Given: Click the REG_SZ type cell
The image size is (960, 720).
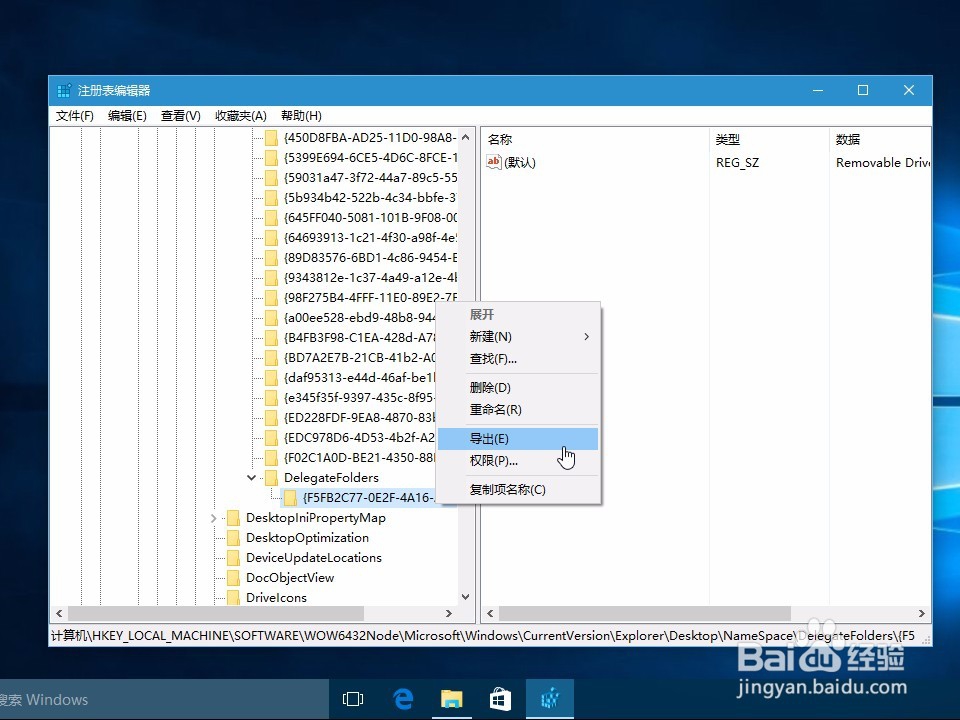Looking at the screenshot, I should pyautogui.click(x=737, y=163).
